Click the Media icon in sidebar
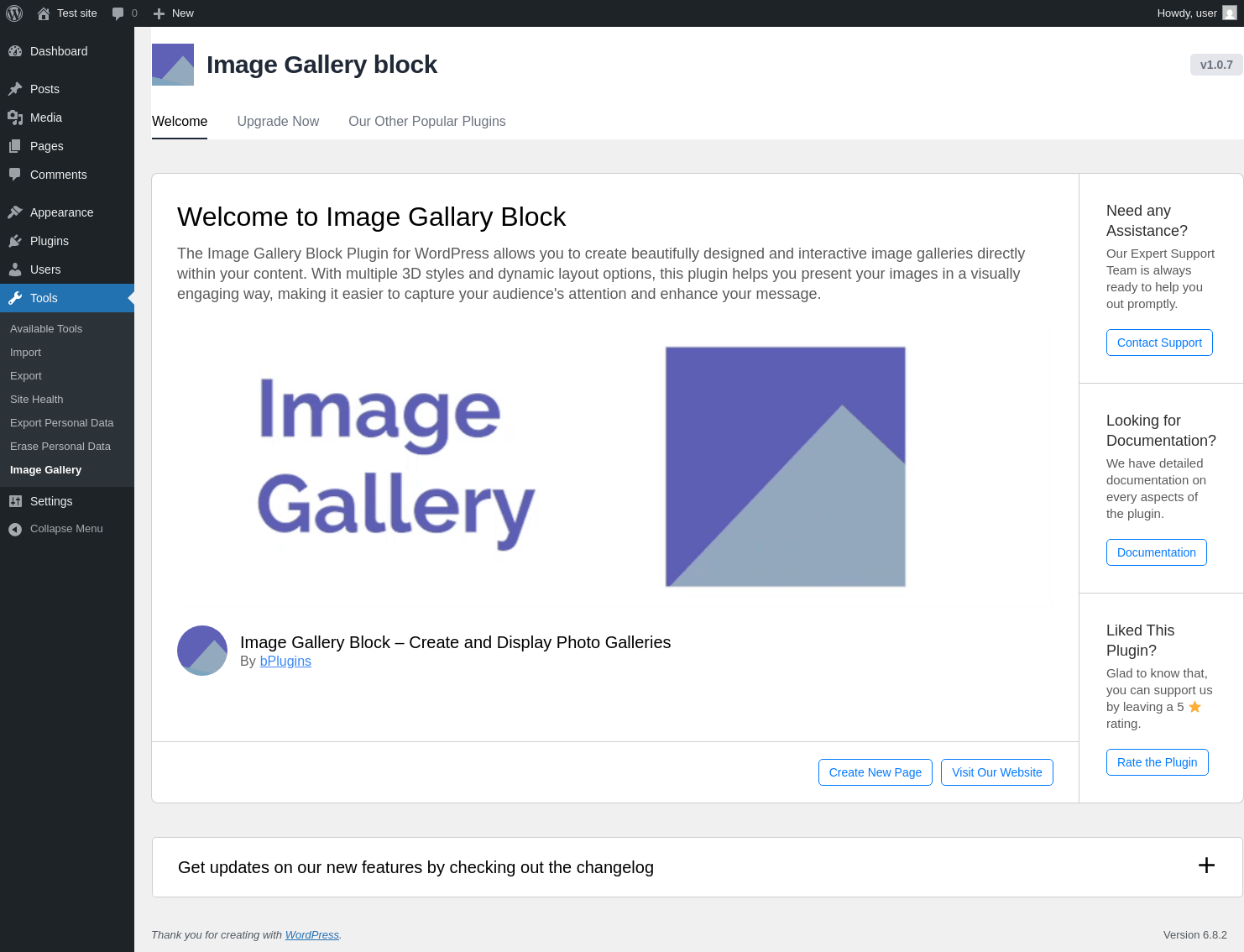 [x=15, y=118]
